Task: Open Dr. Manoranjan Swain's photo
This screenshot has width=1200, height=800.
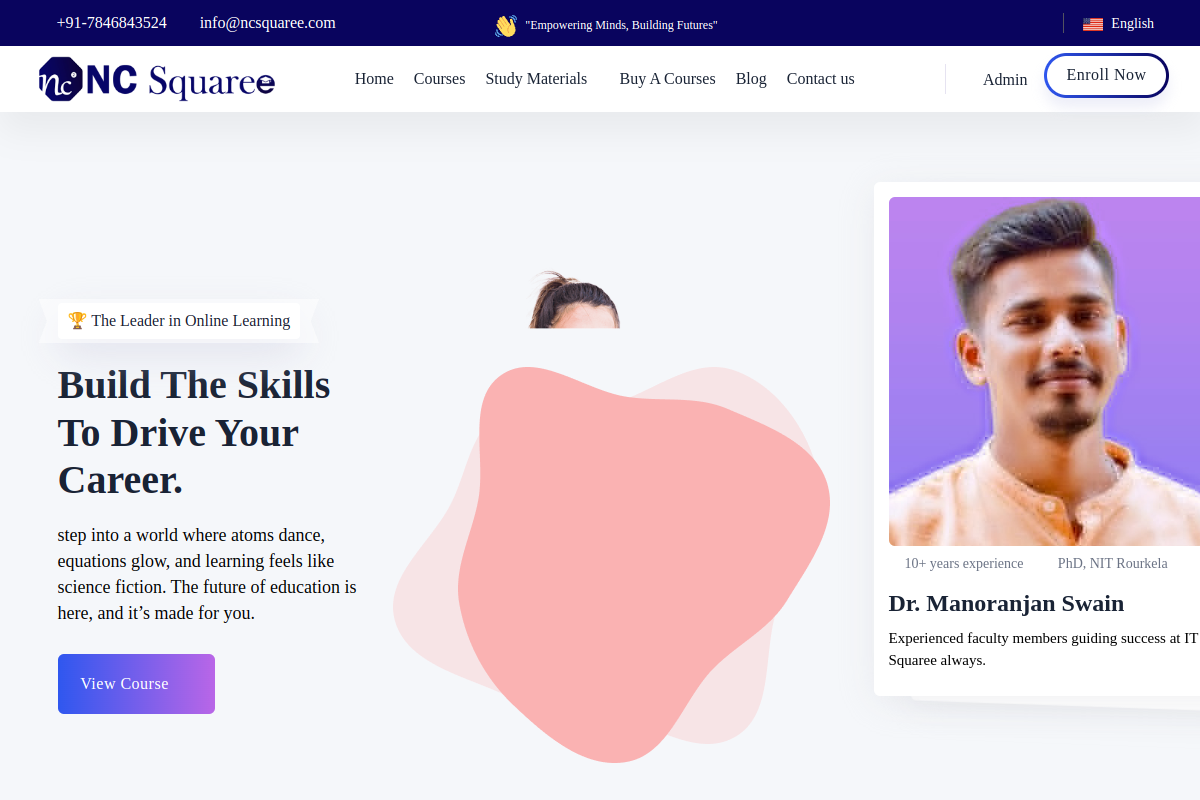Action: (x=1044, y=371)
